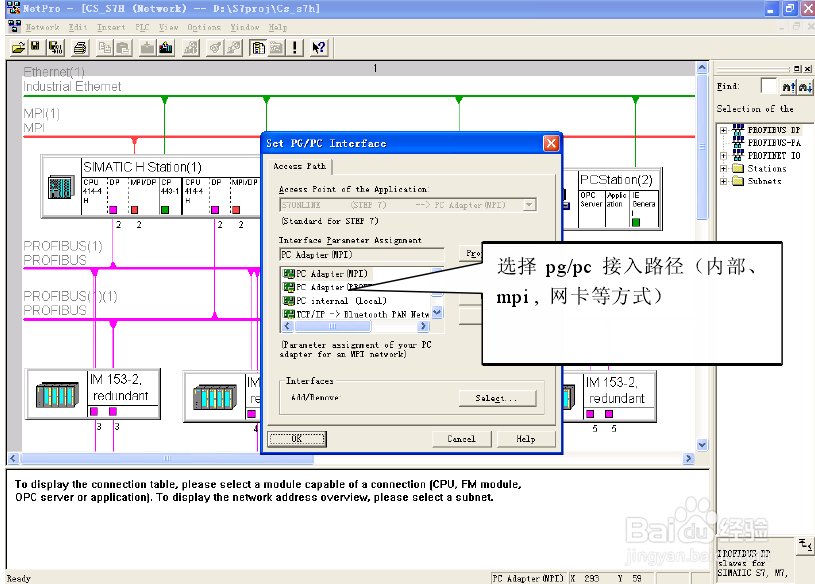815x584 pixels.
Task: Expand the Stations folder
Action: [723, 168]
